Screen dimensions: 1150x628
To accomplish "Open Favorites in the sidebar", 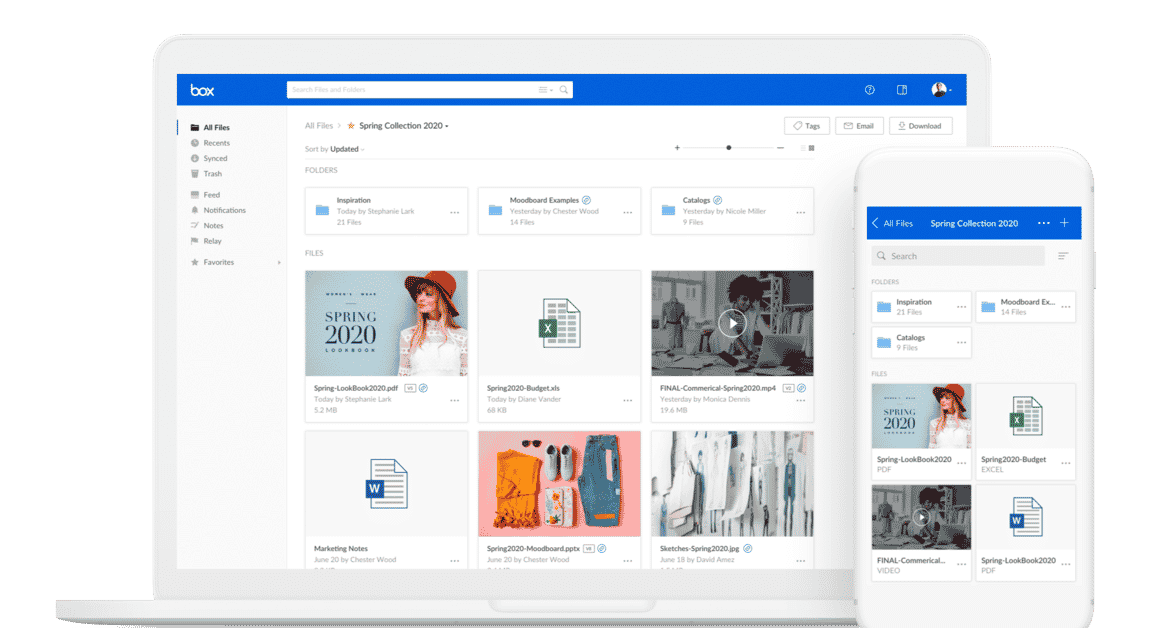I will tap(212, 262).
